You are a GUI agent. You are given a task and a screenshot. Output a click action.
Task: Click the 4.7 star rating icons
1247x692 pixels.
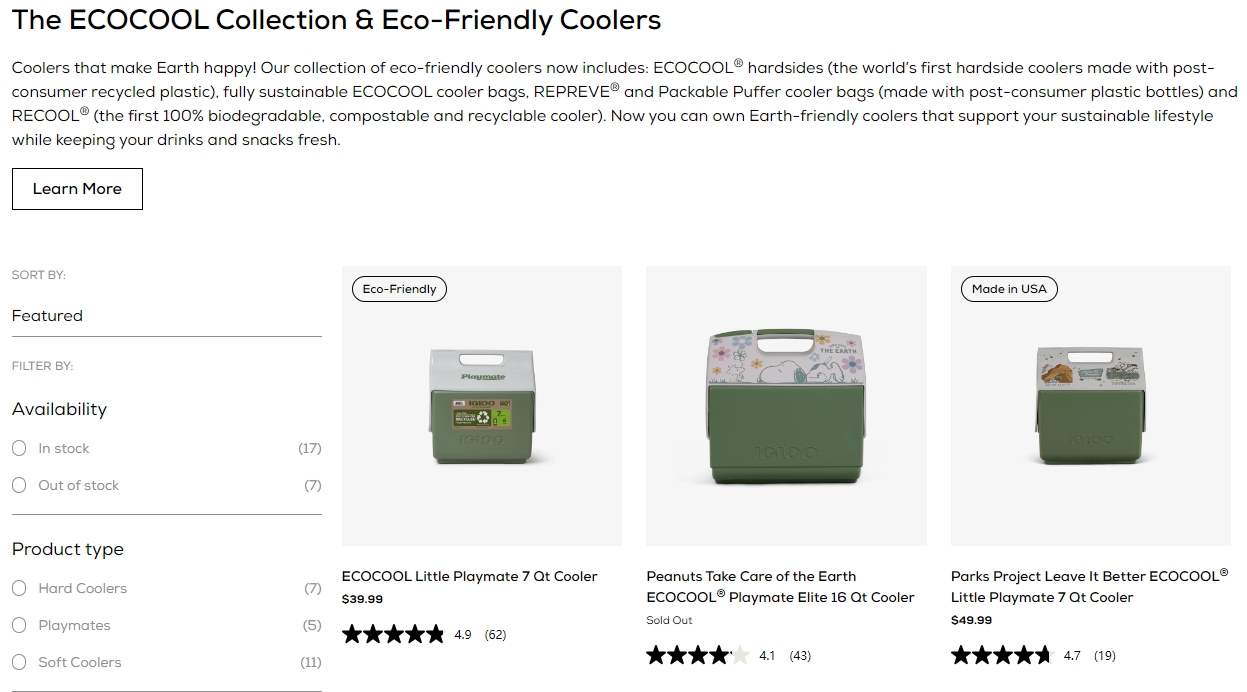(x=1002, y=655)
